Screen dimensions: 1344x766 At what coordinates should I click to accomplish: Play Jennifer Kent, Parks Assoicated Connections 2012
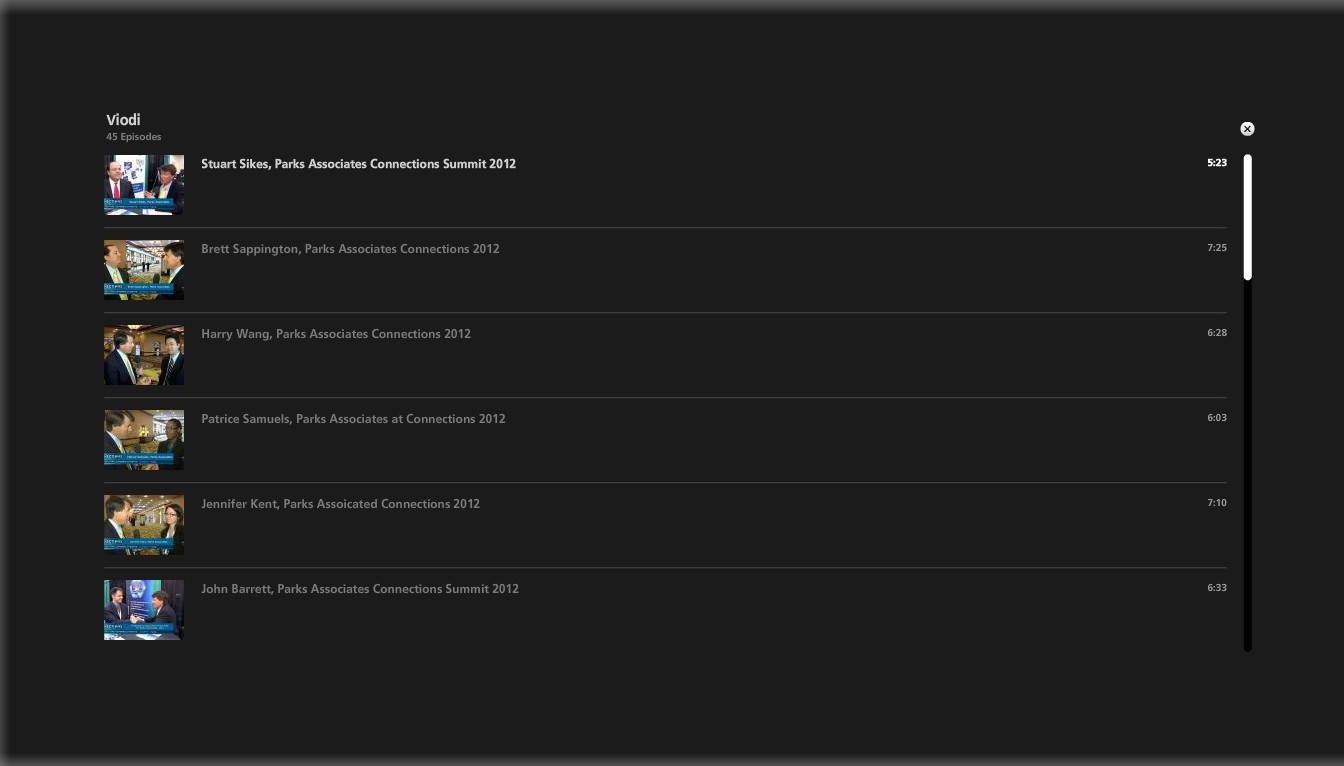pyautogui.click(x=340, y=504)
